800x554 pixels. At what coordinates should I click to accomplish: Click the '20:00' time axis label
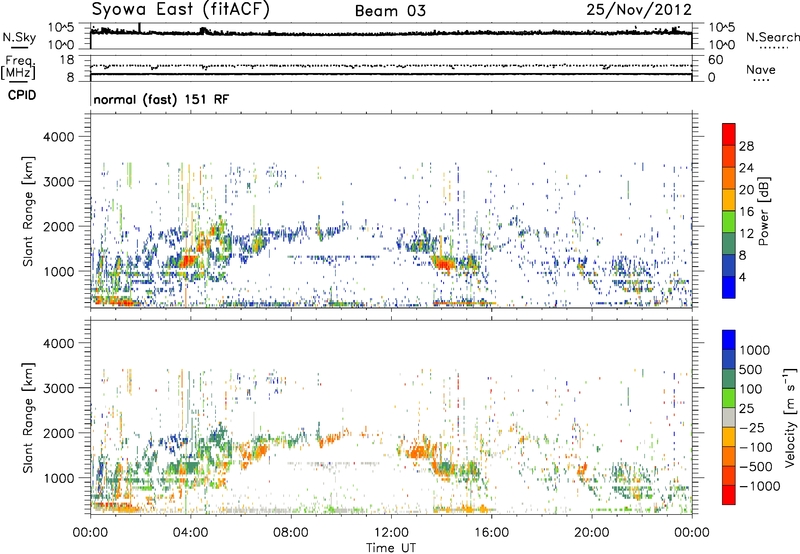[x=592, y=533]
